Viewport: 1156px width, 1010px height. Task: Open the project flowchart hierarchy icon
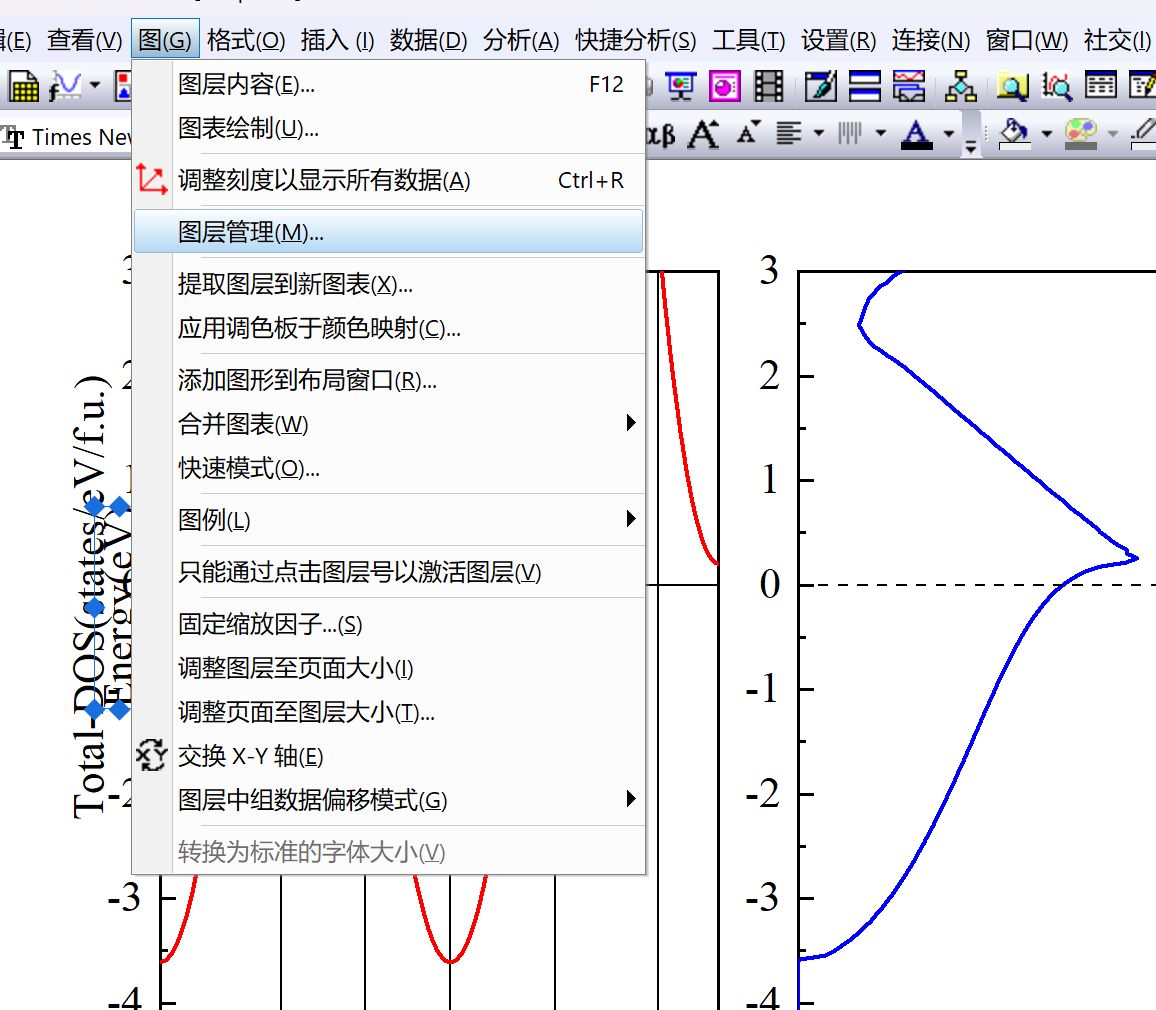pos(961,86)
